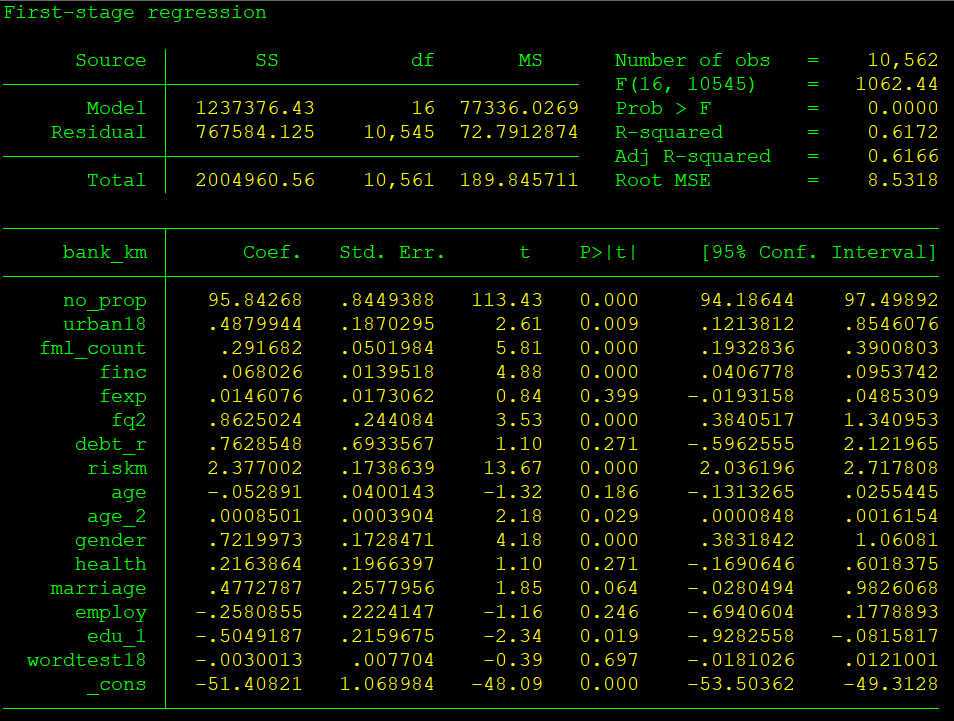Click the 'Std. Err.' column header
This screenshot has height=721, width=954.
pyautogui.click(x=392, y=253)
